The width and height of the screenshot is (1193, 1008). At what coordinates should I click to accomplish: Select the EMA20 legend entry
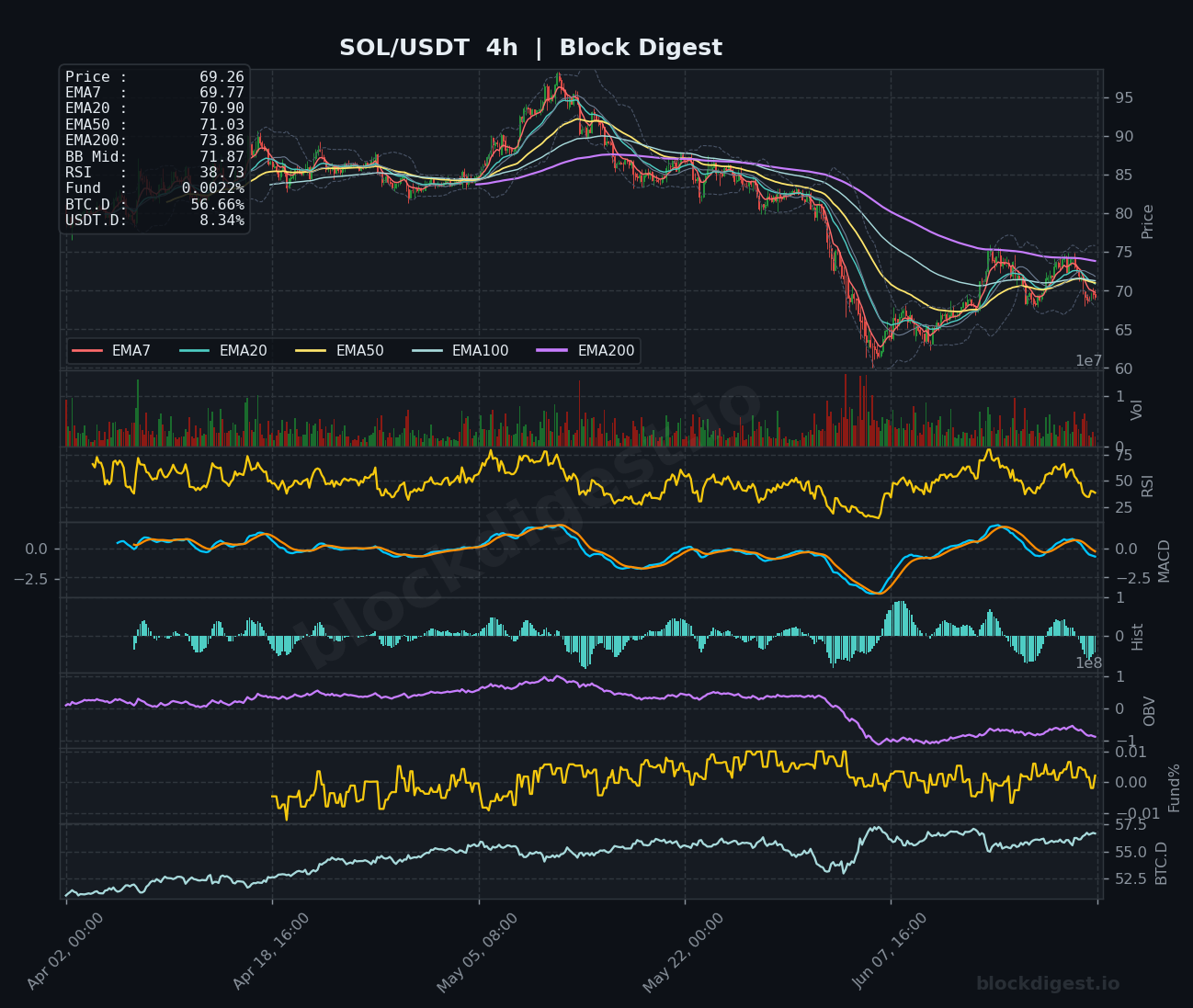click(x=223, y=351)
